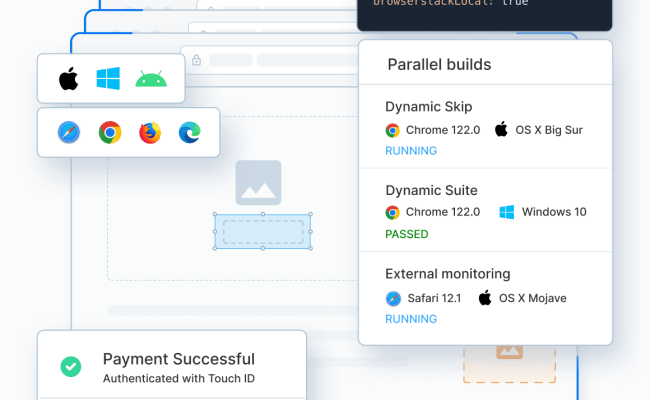
Task: Click Chrome 122.0 text in Dynamic Skip
Action: coord(443,130)
